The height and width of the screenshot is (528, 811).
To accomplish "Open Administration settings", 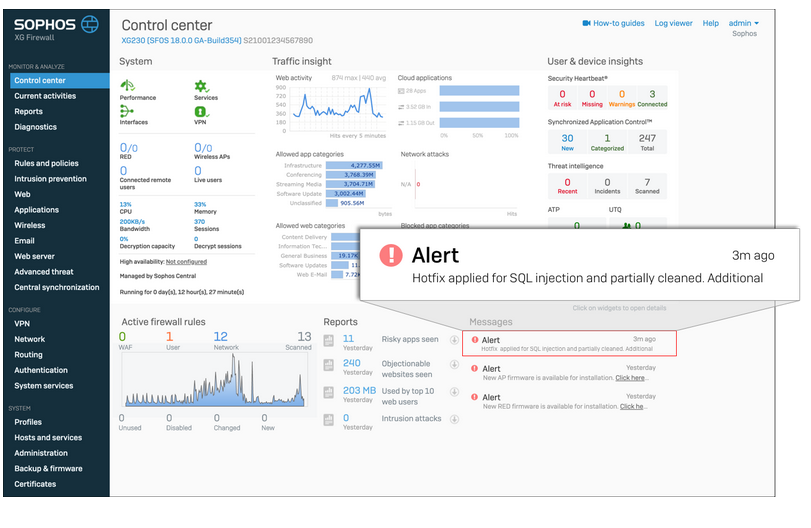I will pyautogui.click(x=41, y=453).
